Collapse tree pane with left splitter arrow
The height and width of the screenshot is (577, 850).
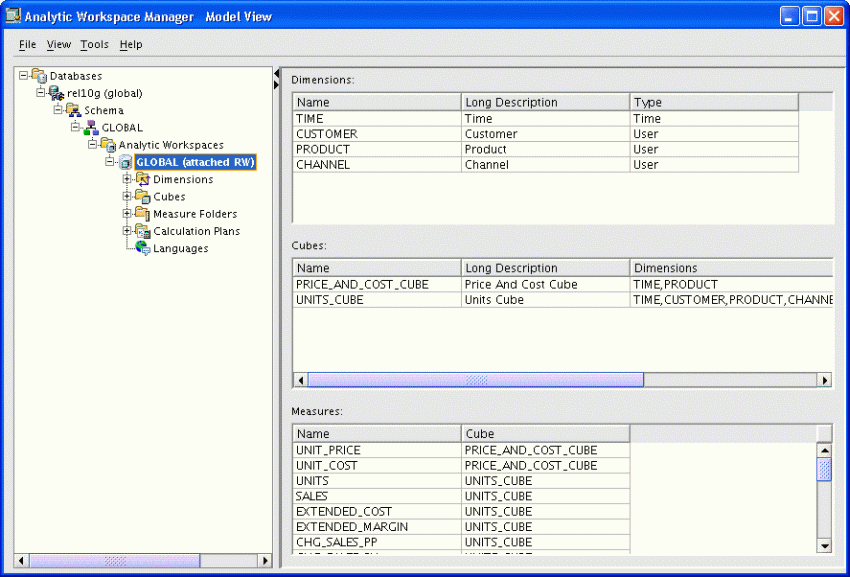pyautogui.click(x=276, y=73)
